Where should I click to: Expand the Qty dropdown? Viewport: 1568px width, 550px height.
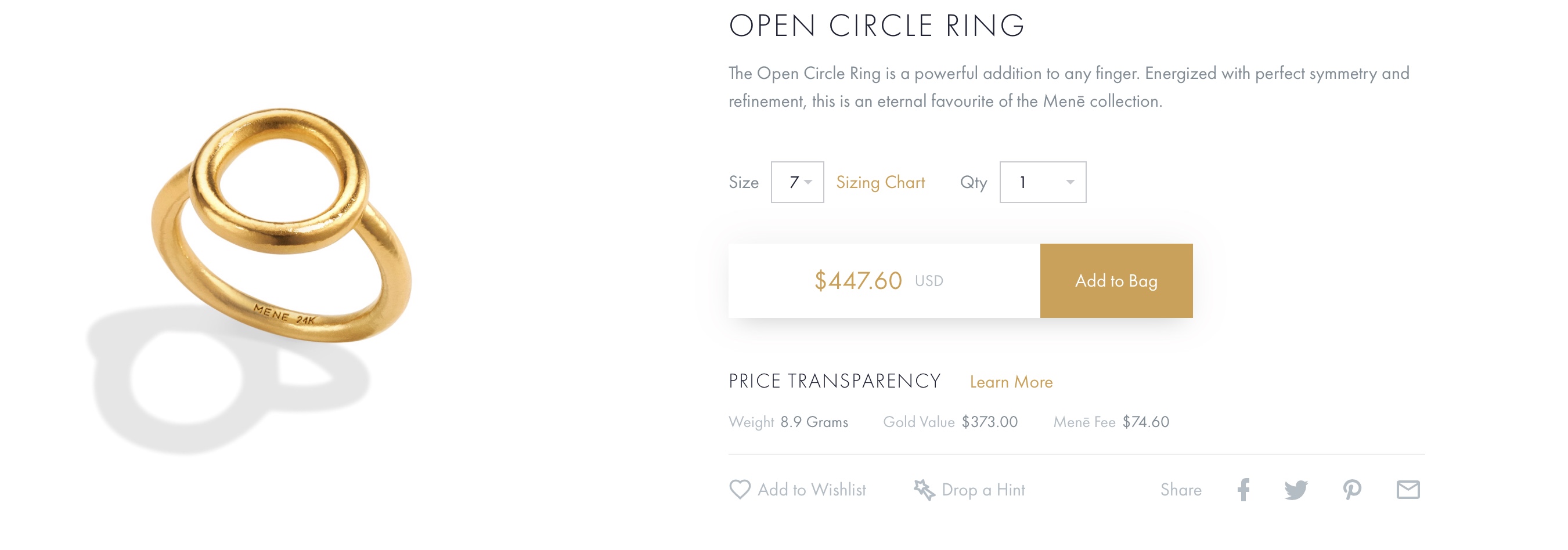click(1043, 183)
